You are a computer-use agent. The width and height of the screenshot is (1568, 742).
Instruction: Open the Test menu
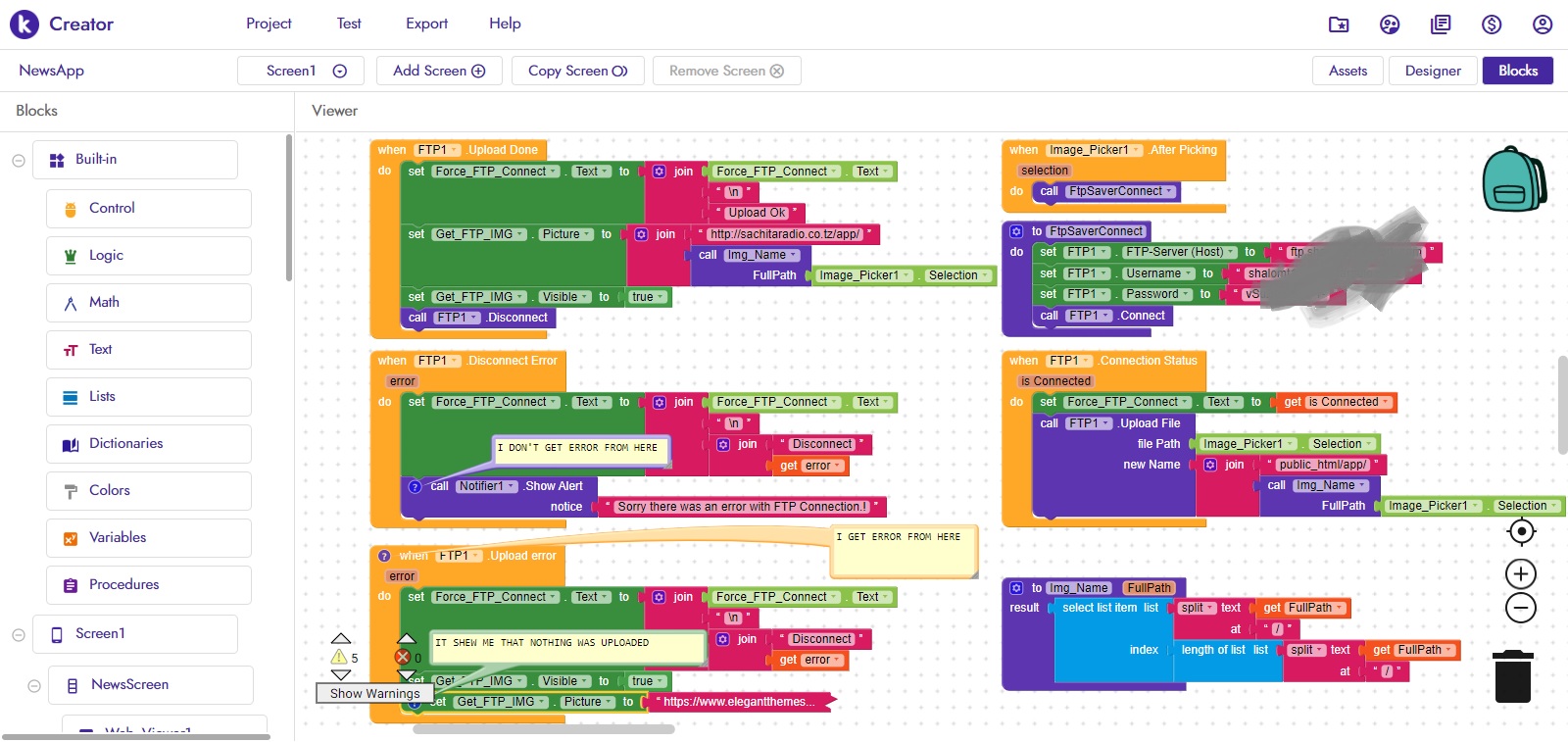point(349,24)
